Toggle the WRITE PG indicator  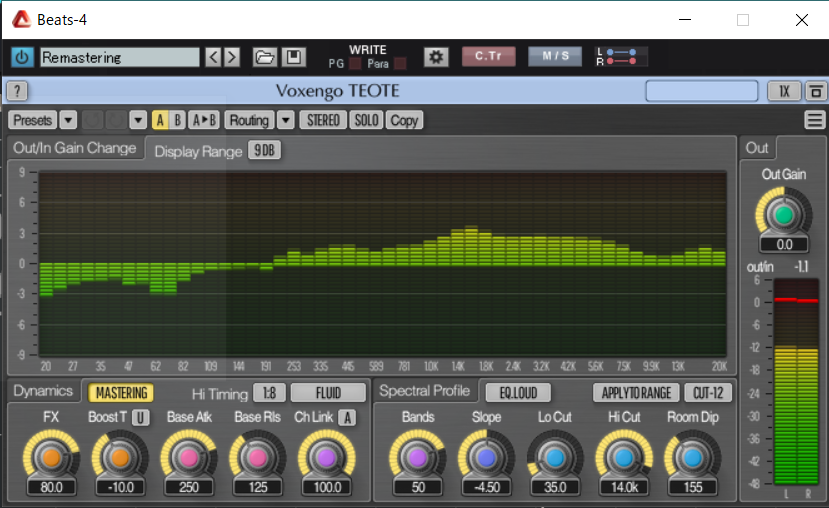pyautogui.click(x=355, y=64)
